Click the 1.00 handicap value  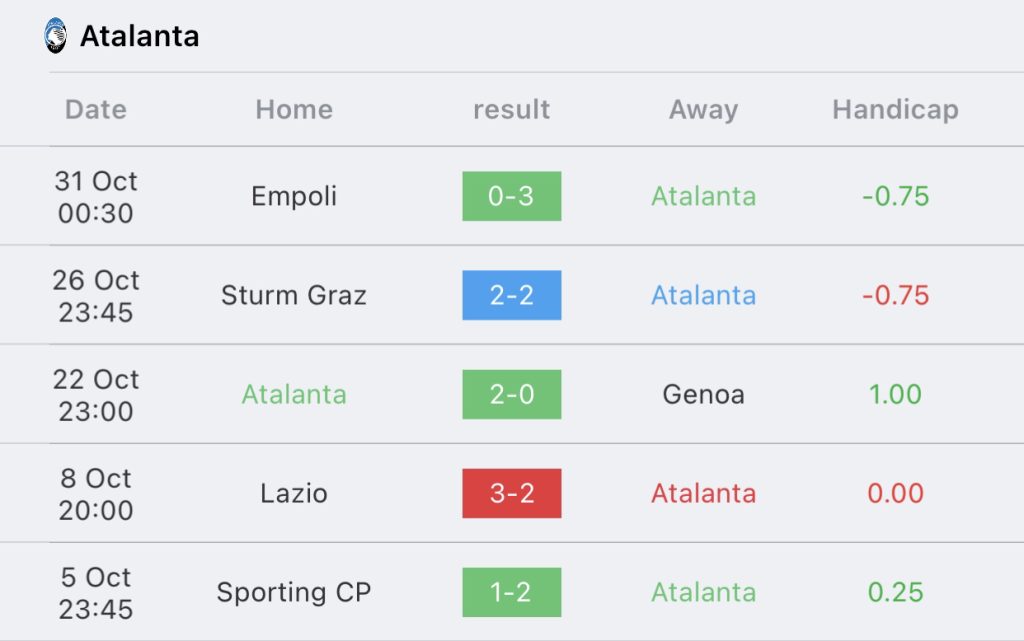click(x=895, y=394)
